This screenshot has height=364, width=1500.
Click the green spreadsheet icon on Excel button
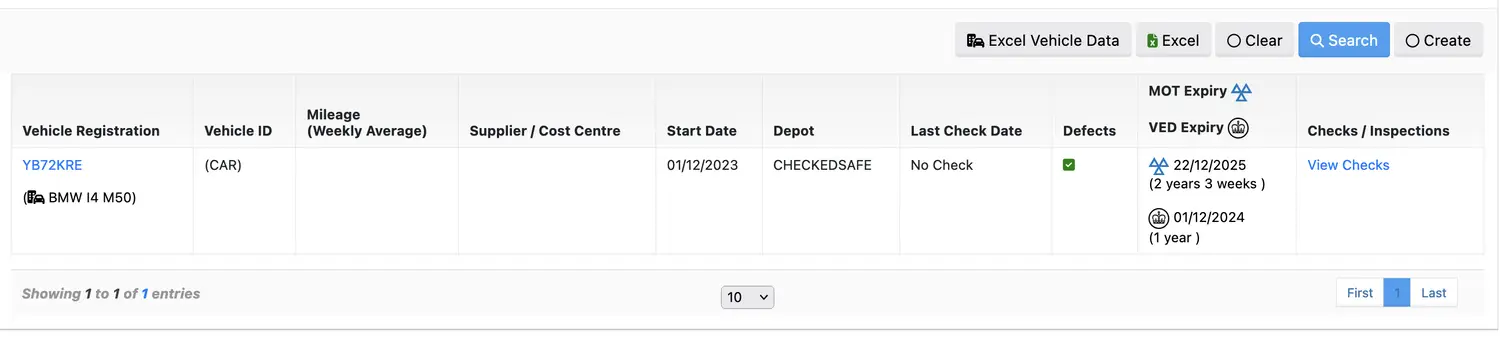click(1152, 41)
